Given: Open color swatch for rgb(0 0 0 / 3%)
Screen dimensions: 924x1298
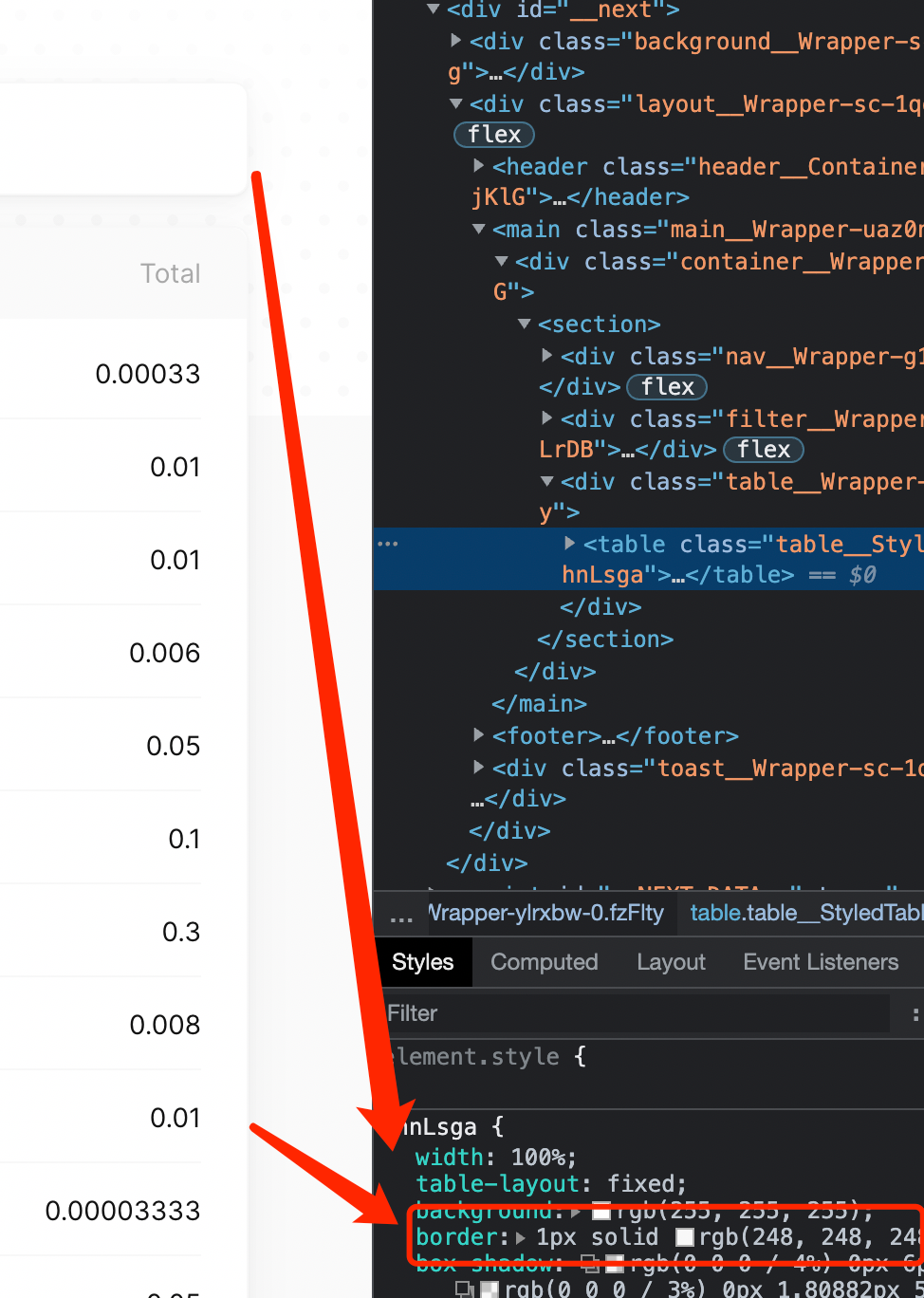Looking at the screenshot, I should click(x=490, y=1289).
